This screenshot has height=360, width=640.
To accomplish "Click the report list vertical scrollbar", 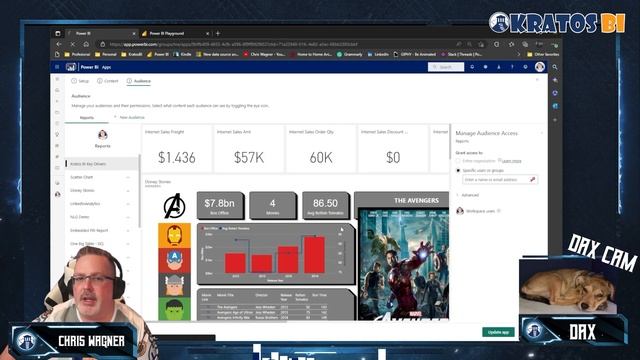I will (140, 191).
